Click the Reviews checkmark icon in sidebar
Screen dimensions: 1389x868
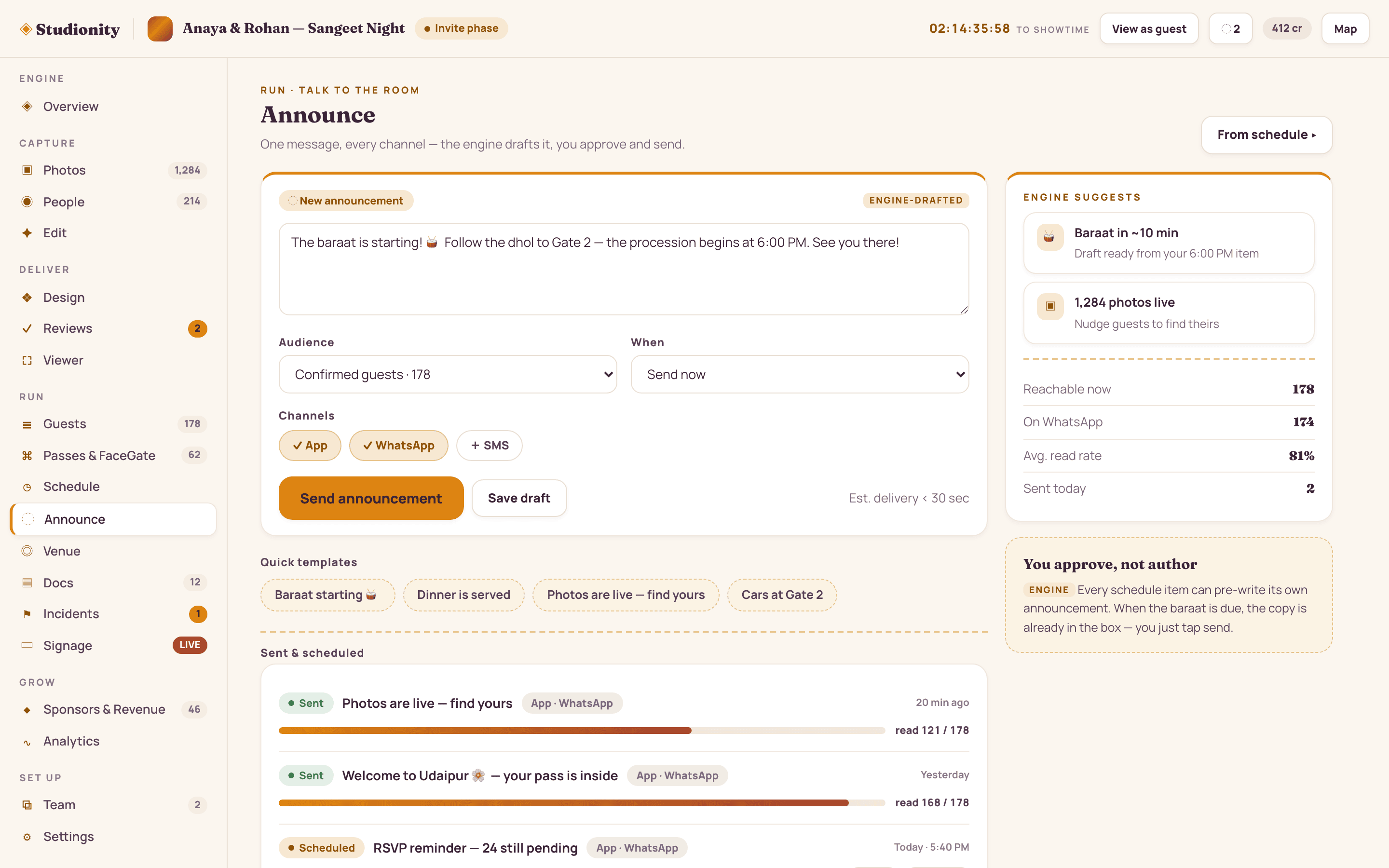coord(27,328)
